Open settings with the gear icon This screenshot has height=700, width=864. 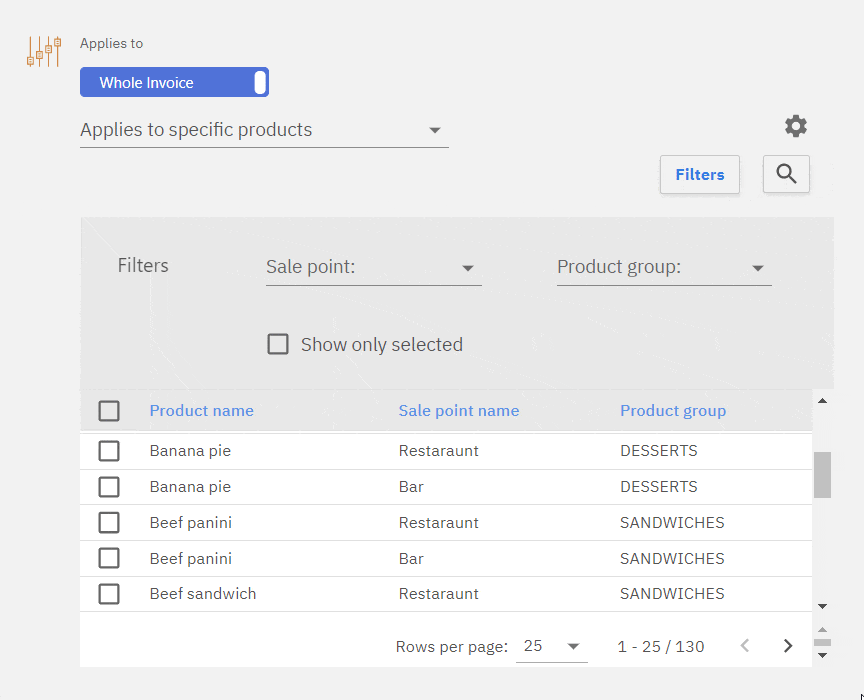point(795,126)
